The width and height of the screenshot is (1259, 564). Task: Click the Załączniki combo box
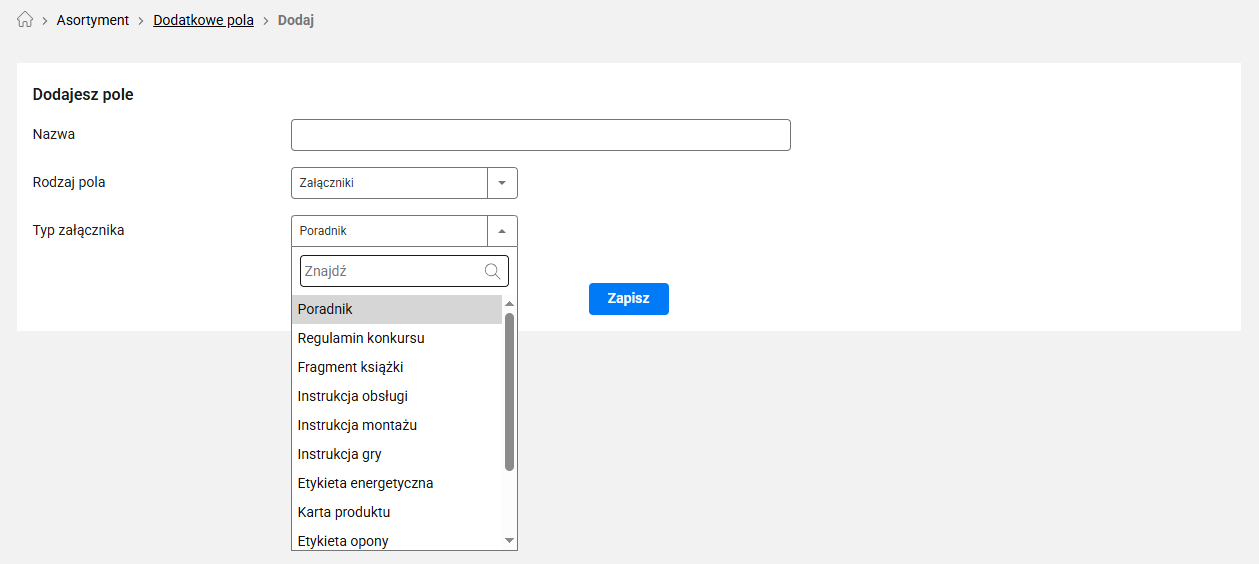[404, 183]
